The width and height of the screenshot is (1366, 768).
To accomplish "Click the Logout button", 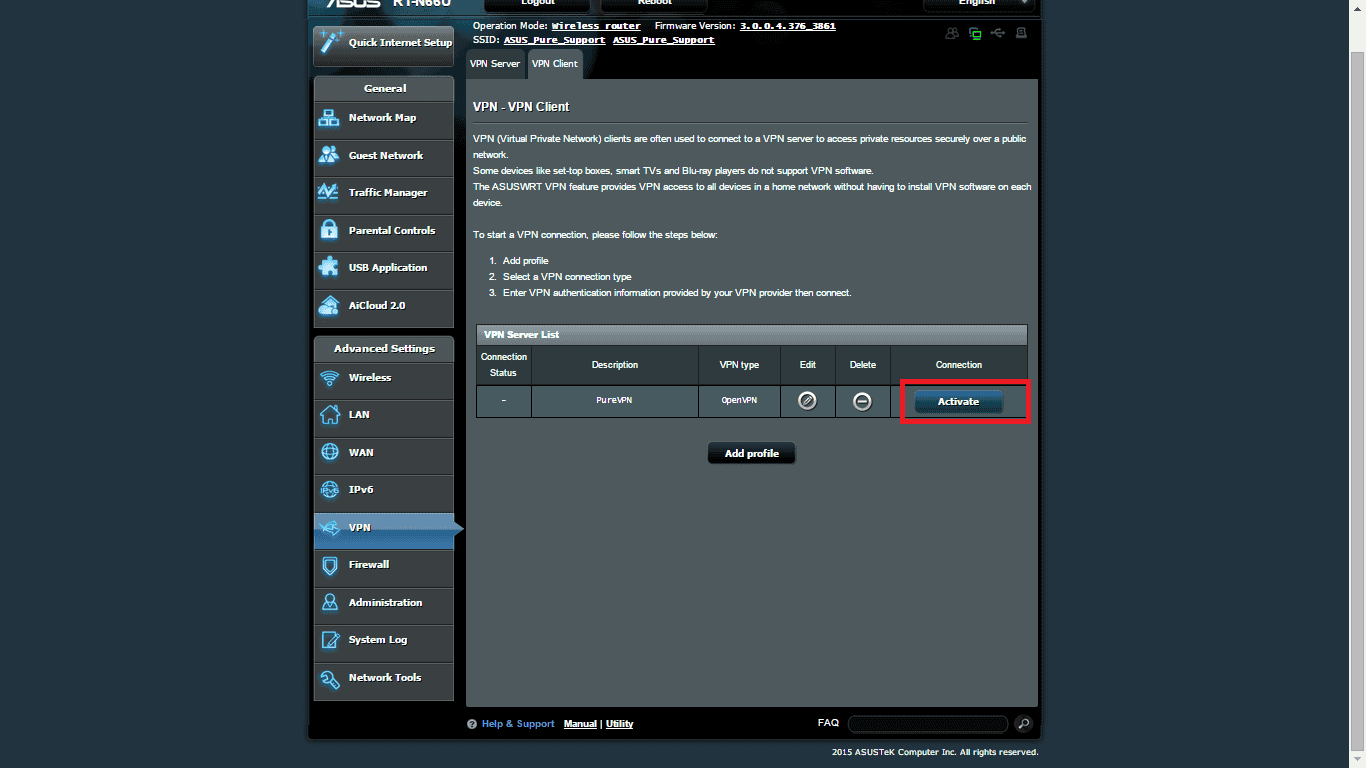I will [x=538, y=5].
